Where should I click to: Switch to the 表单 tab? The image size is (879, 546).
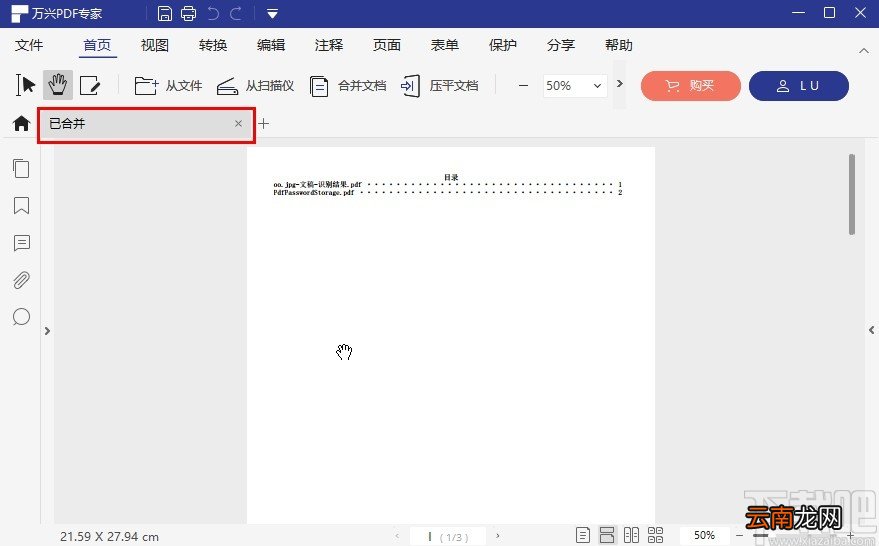point(445,45)
